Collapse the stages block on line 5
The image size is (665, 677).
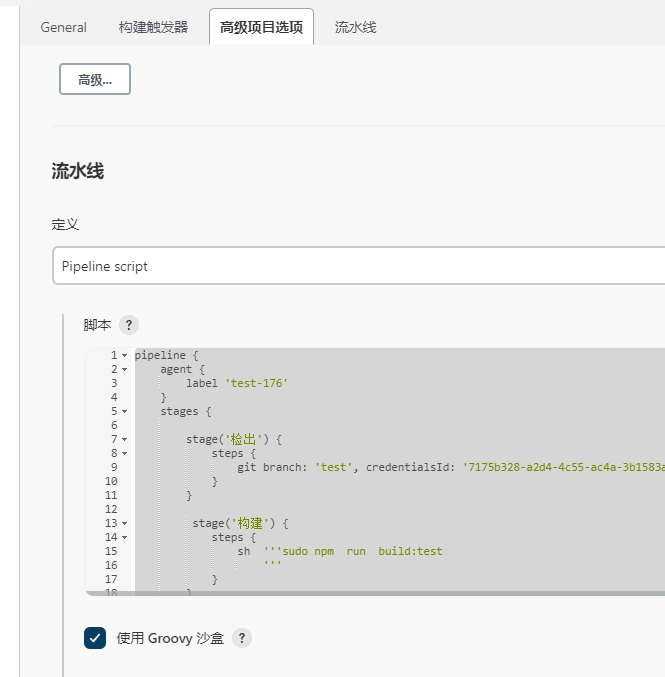click(124, 411)
